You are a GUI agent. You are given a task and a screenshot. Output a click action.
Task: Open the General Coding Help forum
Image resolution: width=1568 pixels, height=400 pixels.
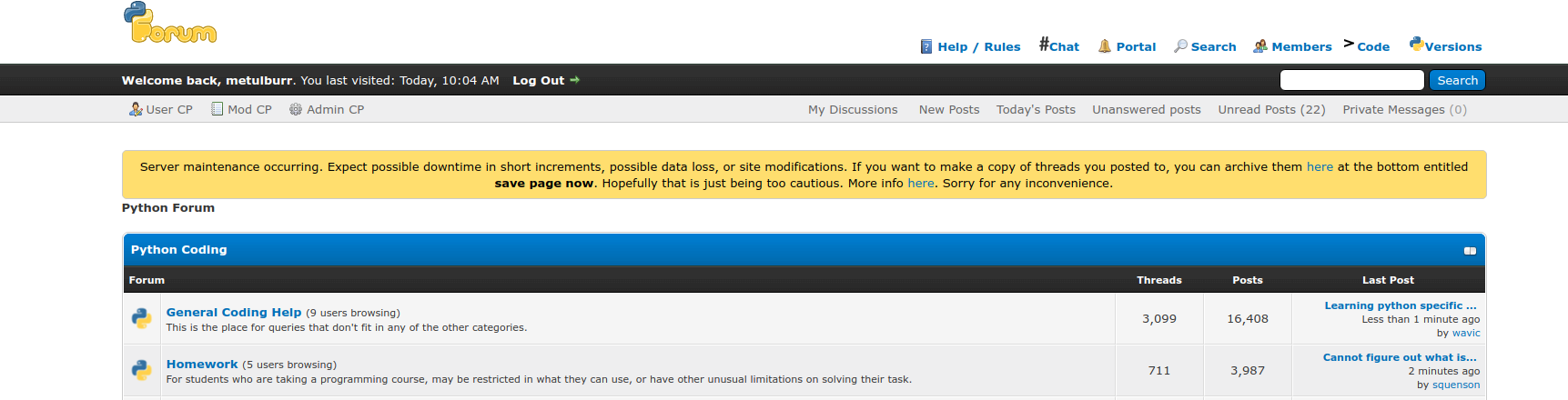coord(233,312)
